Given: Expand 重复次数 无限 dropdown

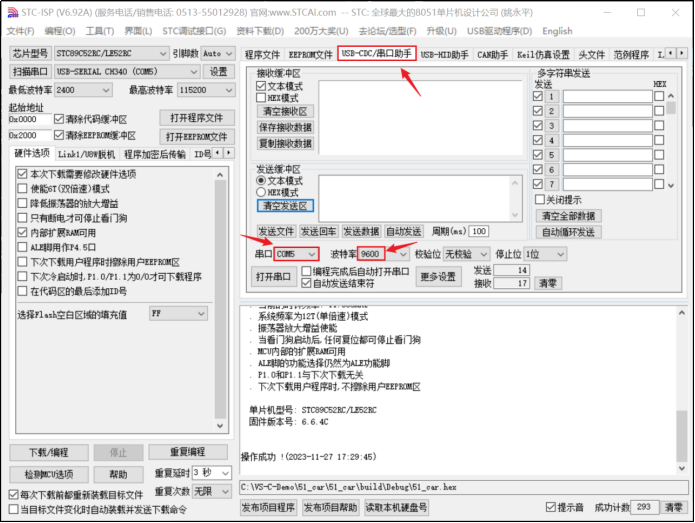Looking at the screenshot, I should (x=225, y=492).
